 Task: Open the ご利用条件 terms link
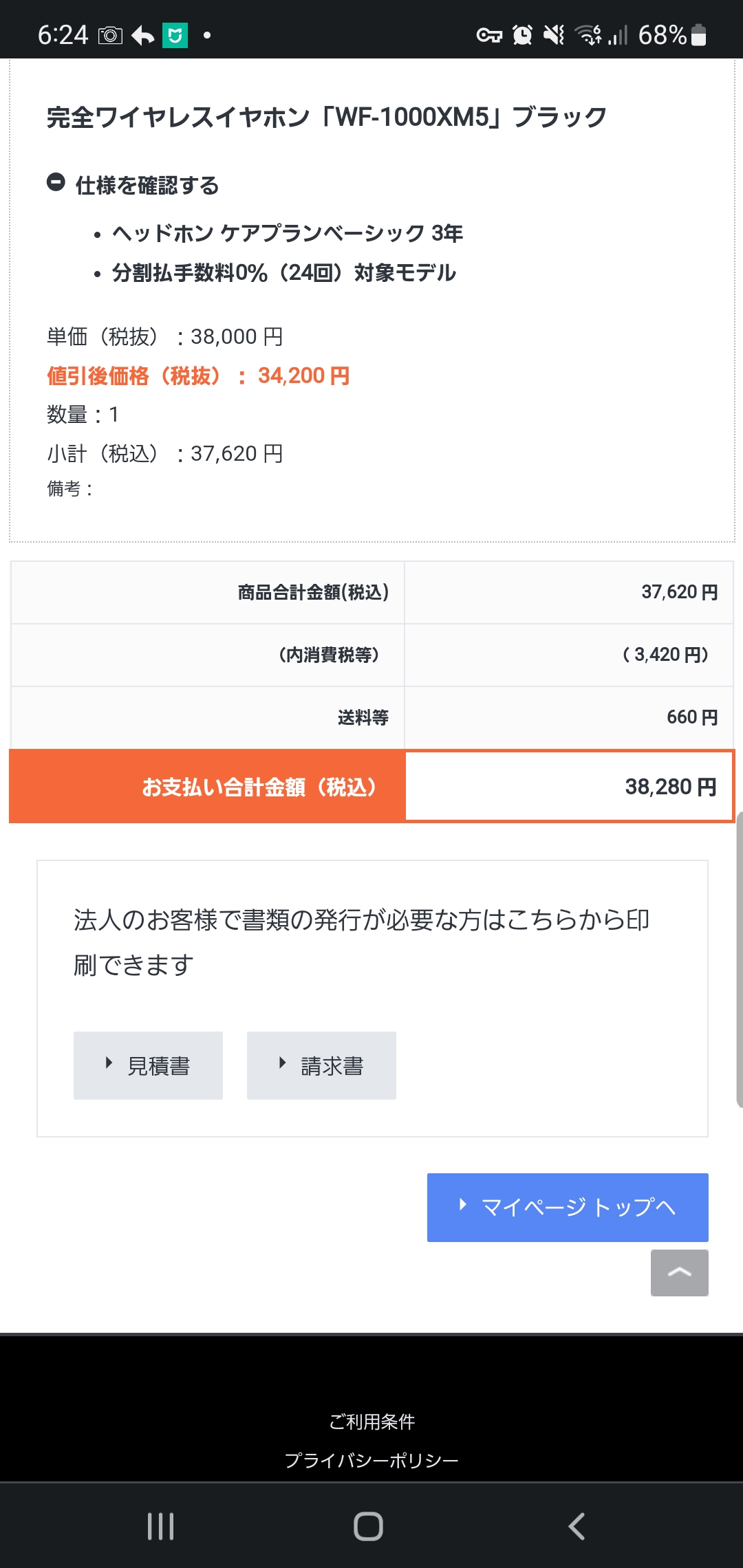(371, 1422)
